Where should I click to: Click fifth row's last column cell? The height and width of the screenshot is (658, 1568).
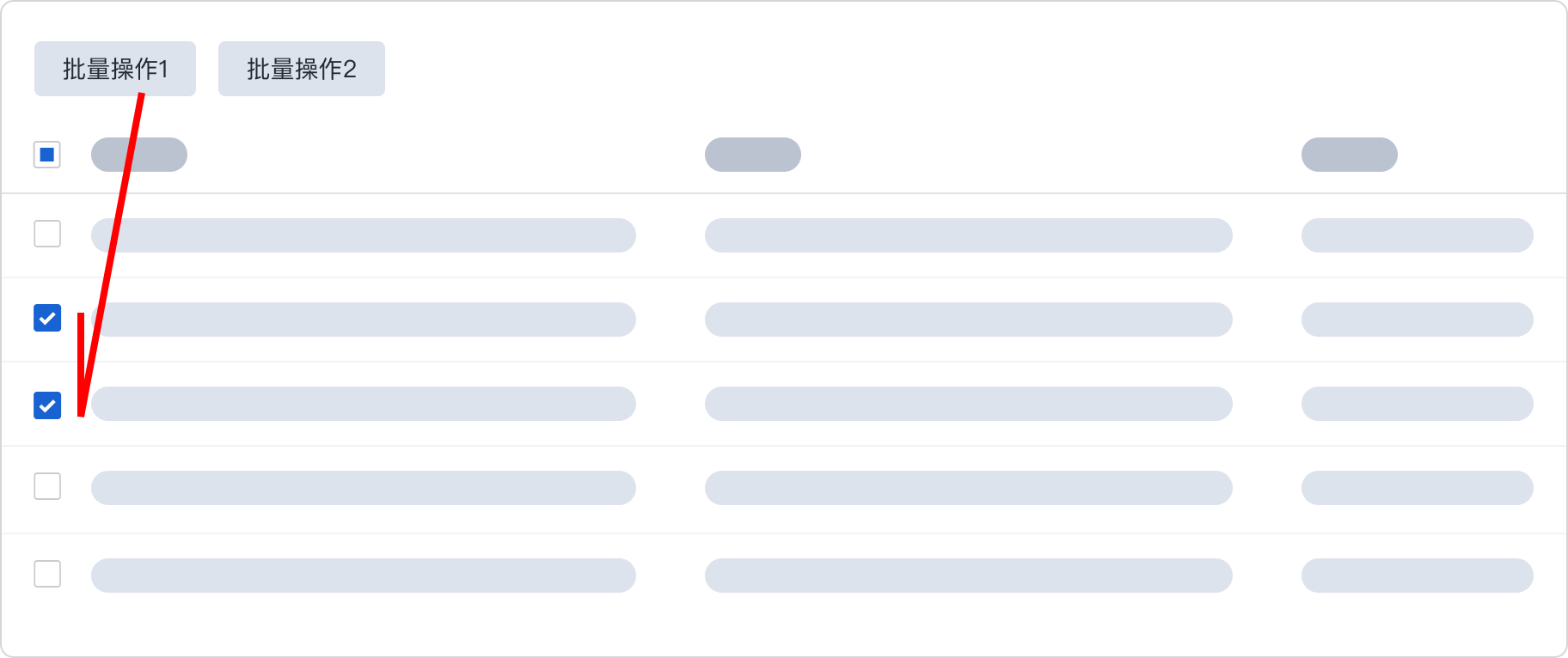click(x=1417, y=576)
